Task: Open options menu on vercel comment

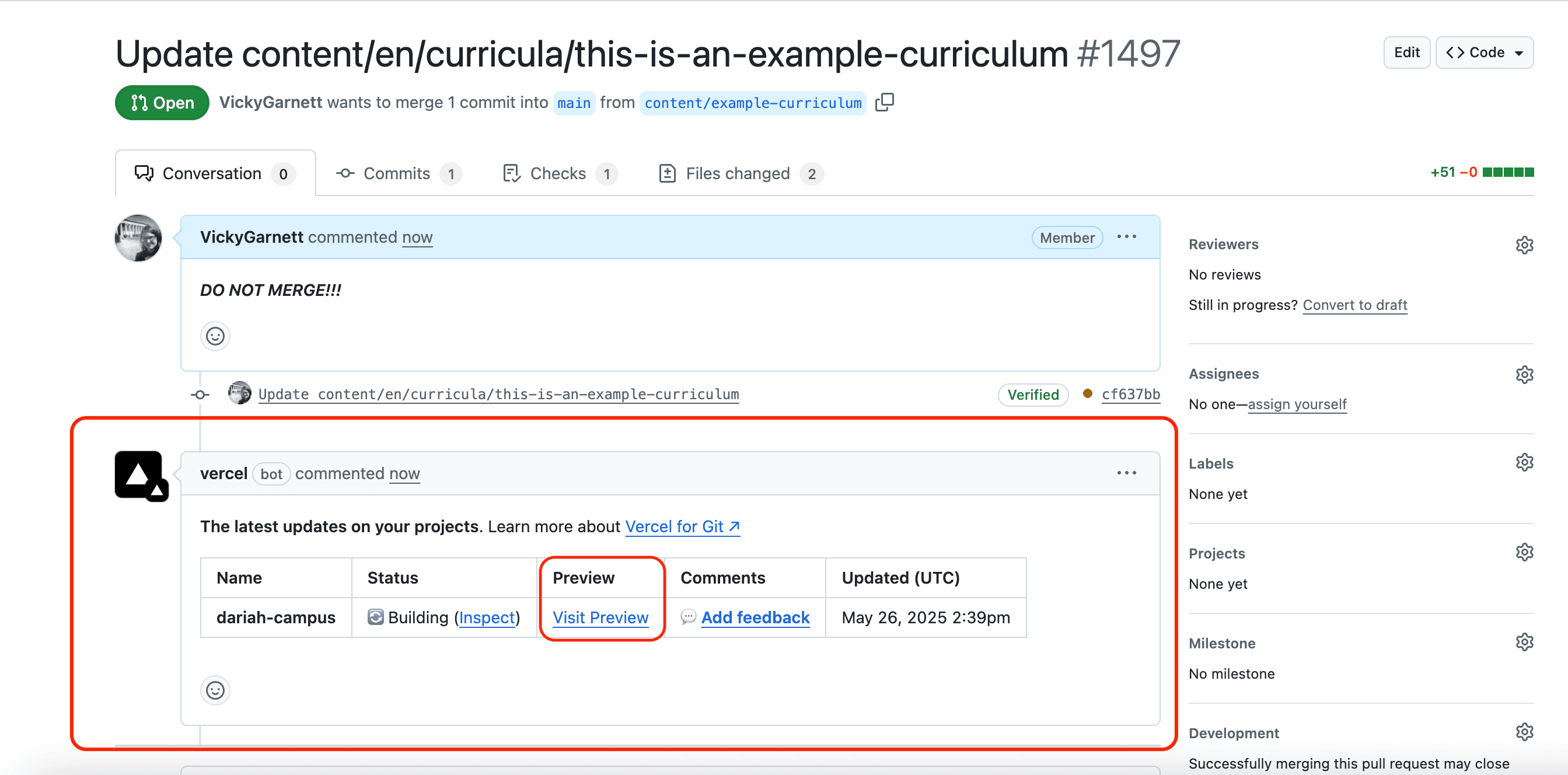Action: coord(1126,473)
